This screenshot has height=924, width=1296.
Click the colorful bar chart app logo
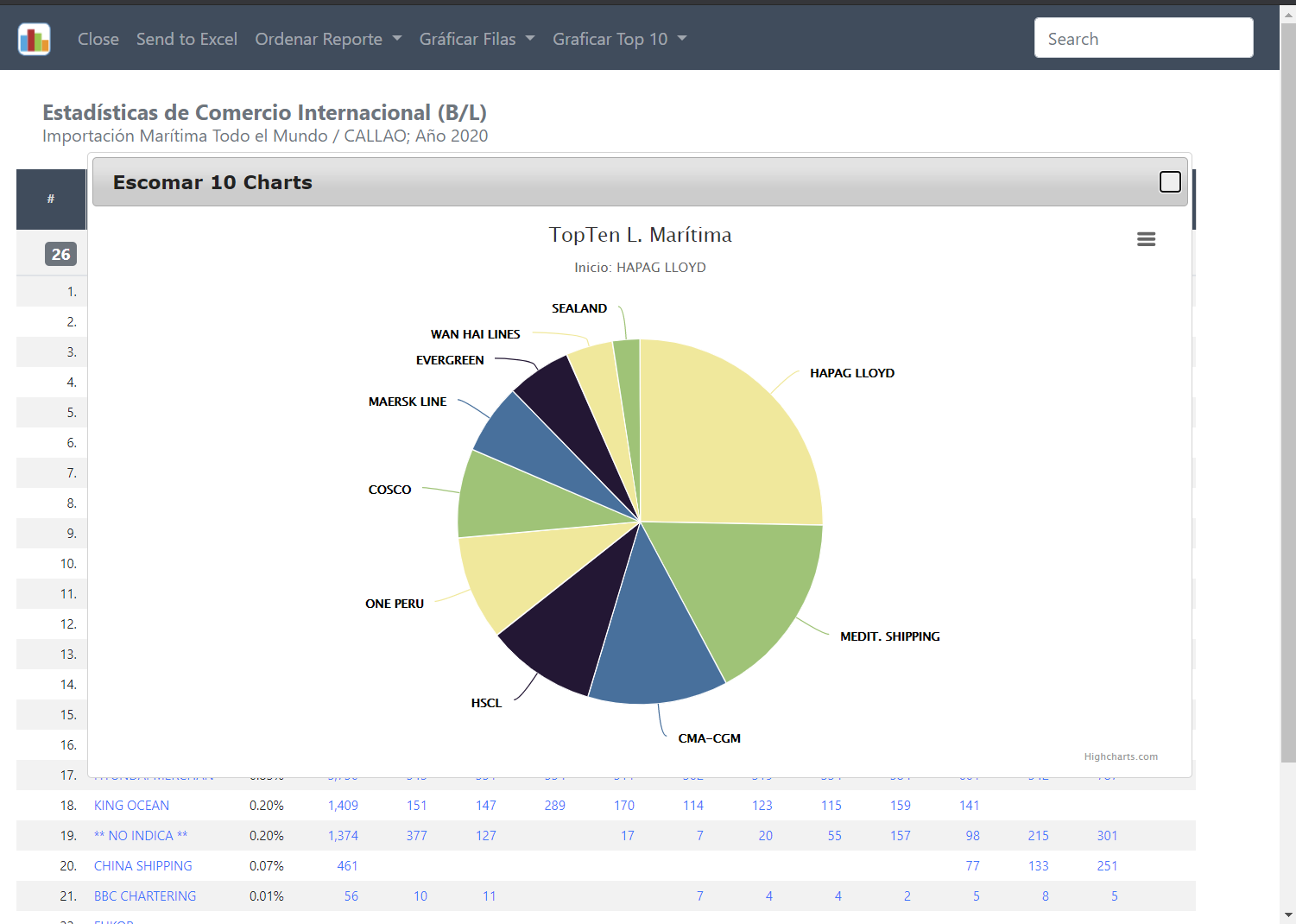pos(35,39)
